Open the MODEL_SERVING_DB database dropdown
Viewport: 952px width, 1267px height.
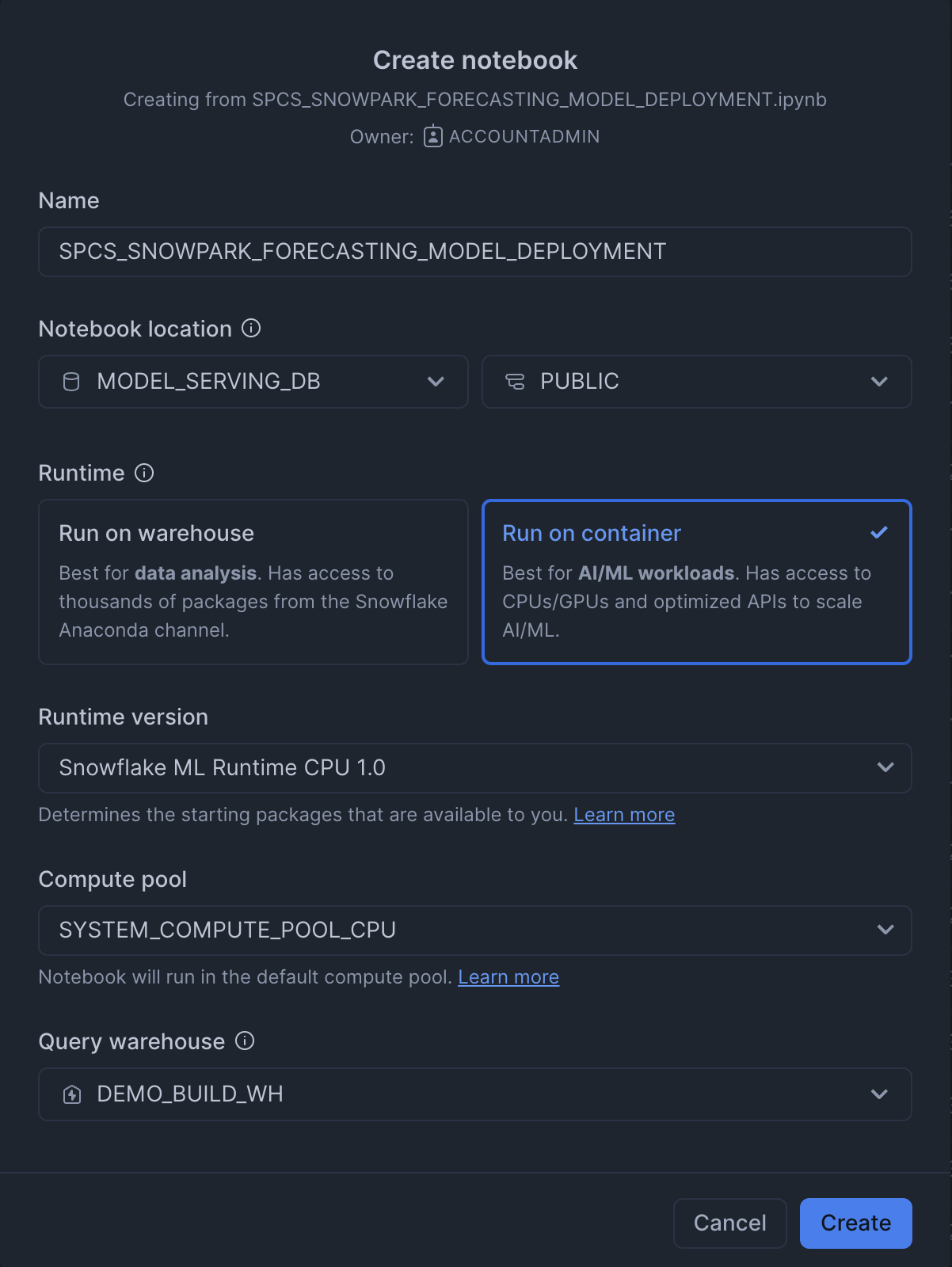pyautogui.click(x=253, y=382)
